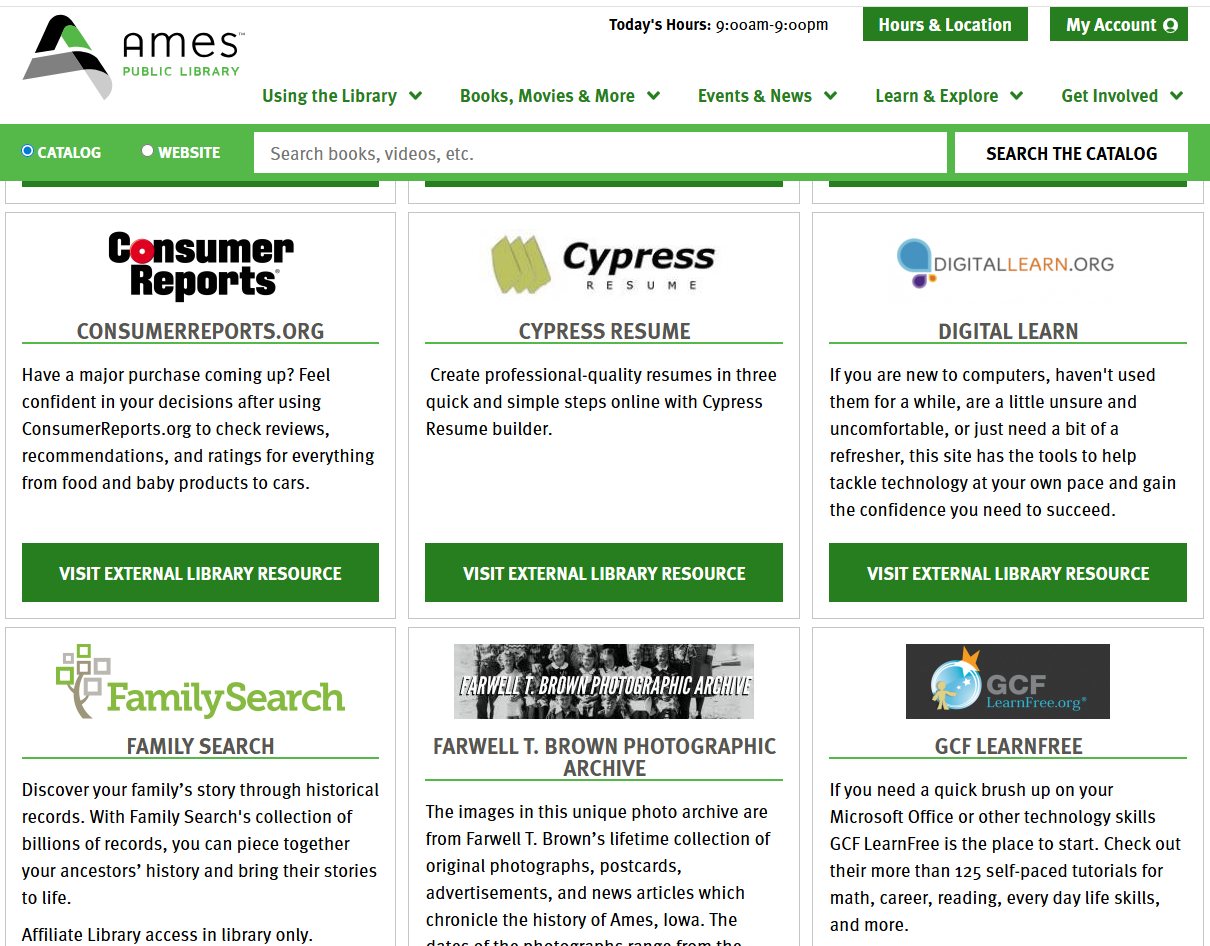
Task: Open the Events & News dropdown
Action: pos(767,96)
